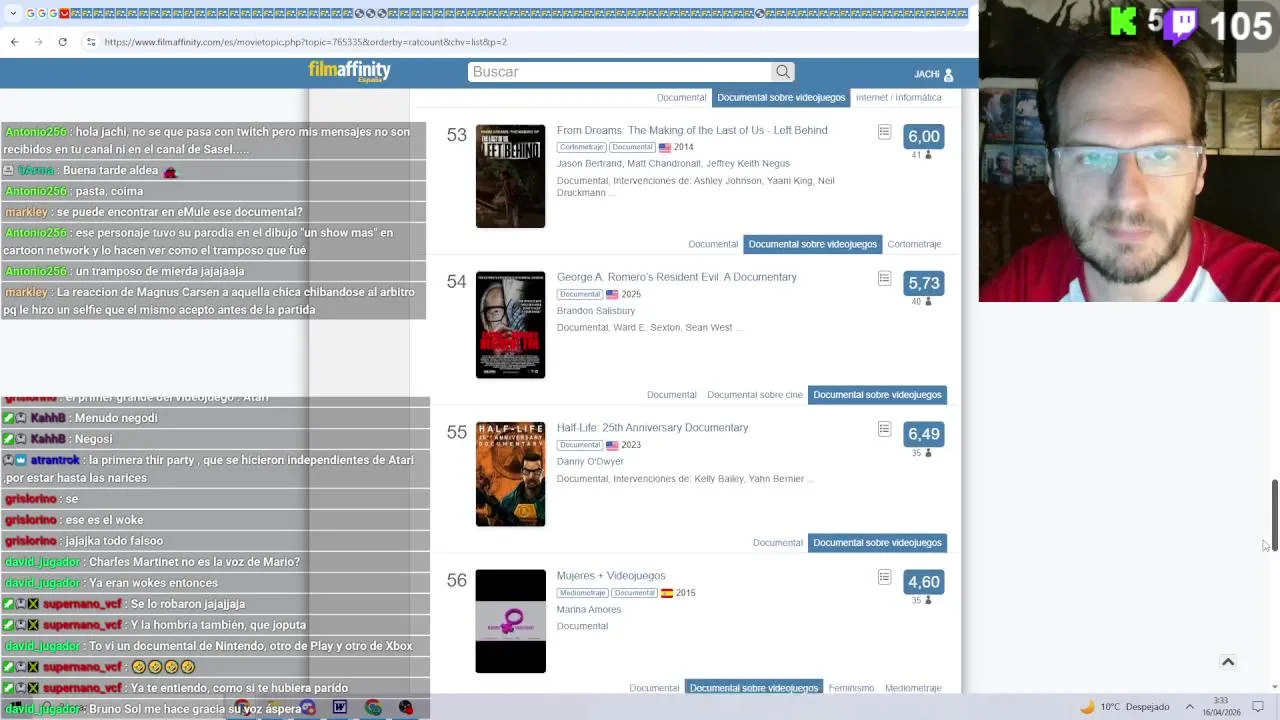Go to FilmAffinity home via logo
Image resolution: width=1280 pixels, height=720 pixels.
349,71
